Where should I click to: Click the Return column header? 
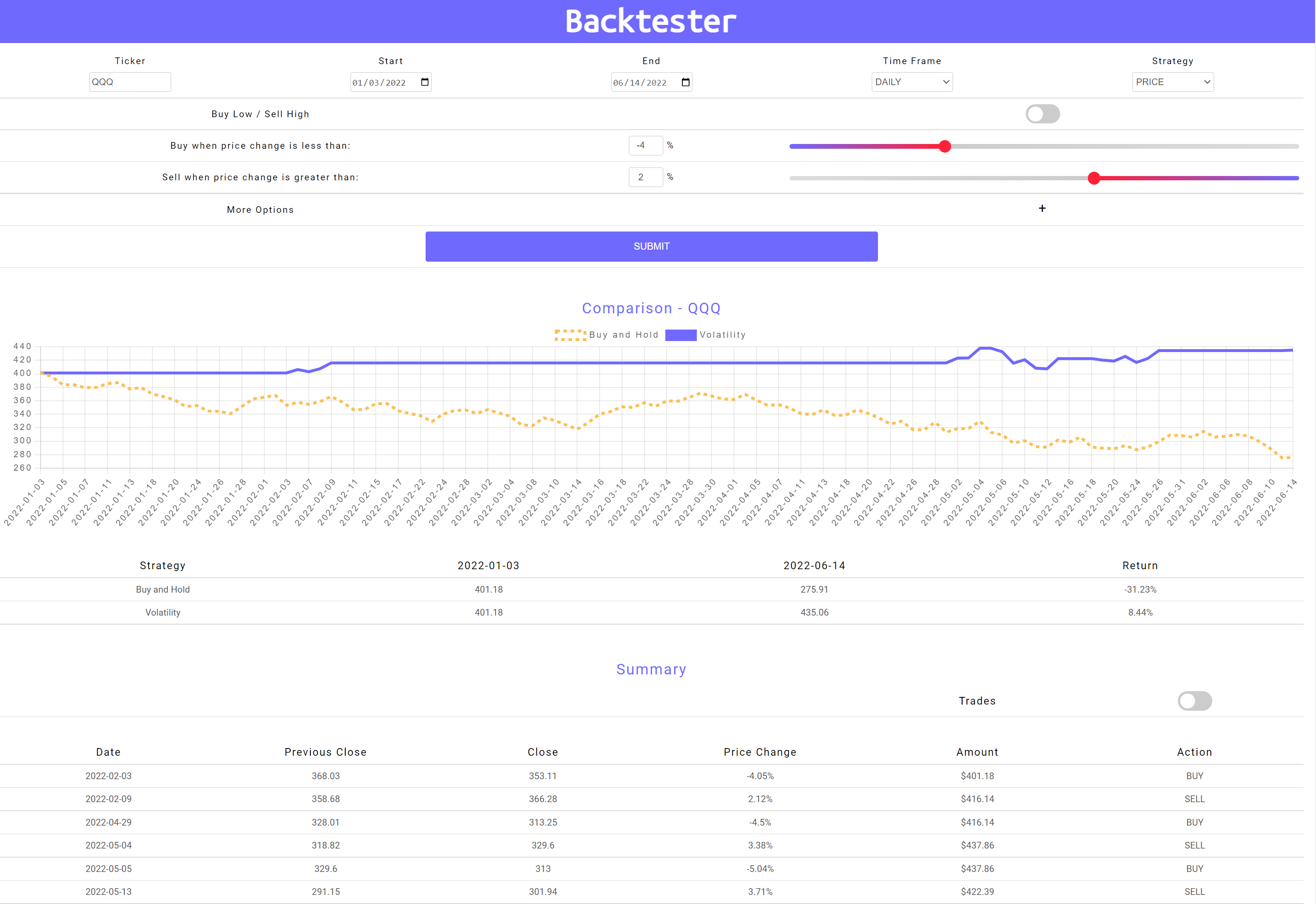coord(1141,566)
